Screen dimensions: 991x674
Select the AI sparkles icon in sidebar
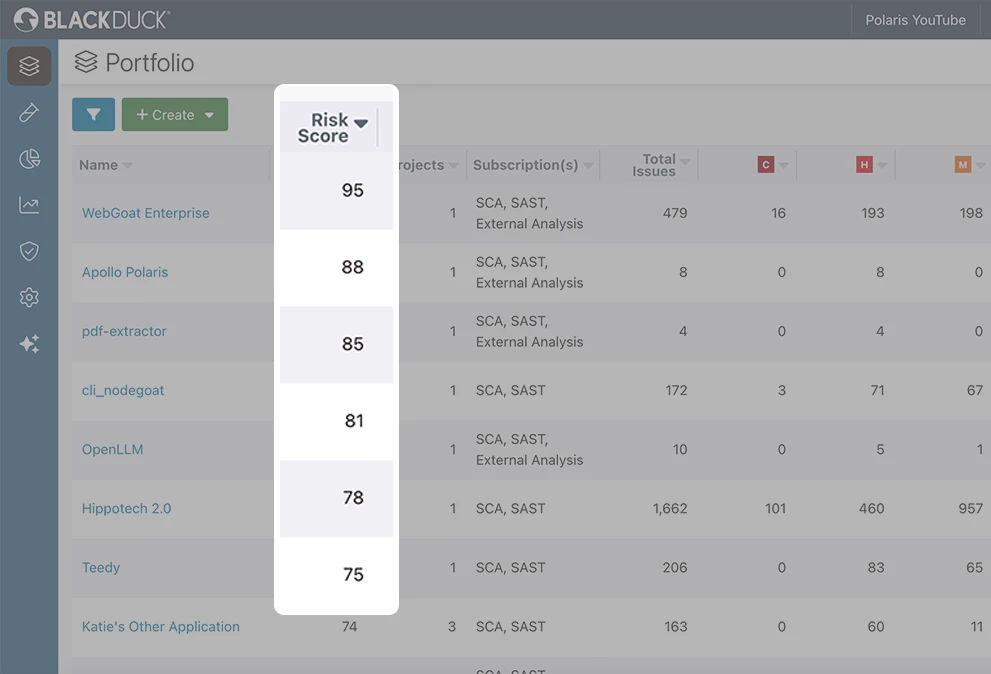coord(29,343)
